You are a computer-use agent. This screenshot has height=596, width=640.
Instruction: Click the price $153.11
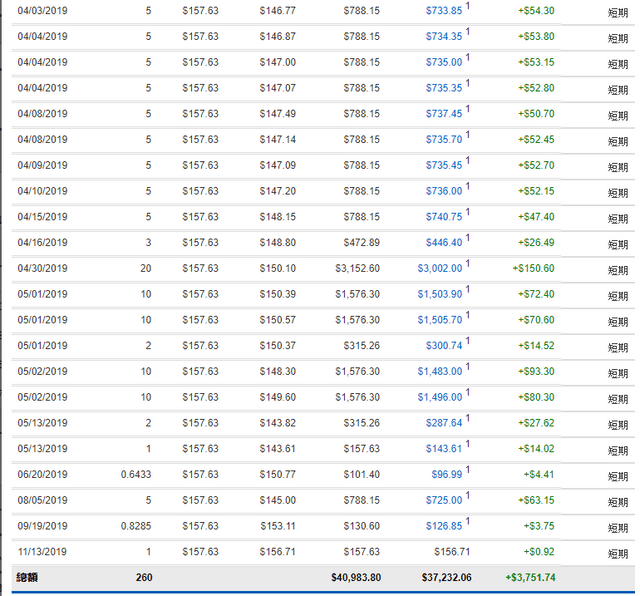coord(278,526)
